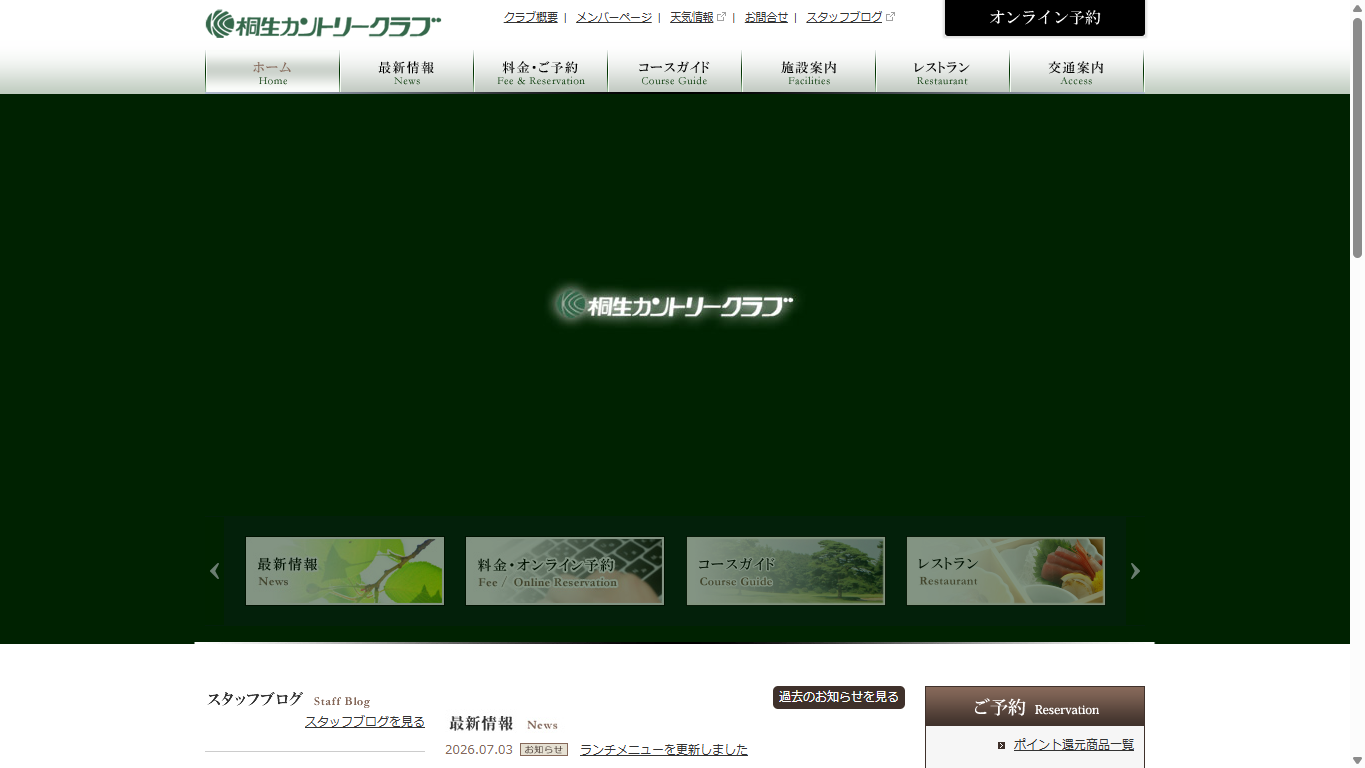This screenshot has width=1365, height=768.
Task: Select the 料金・オンライン予約 carousel thumbnail
Action: [565, 571]
